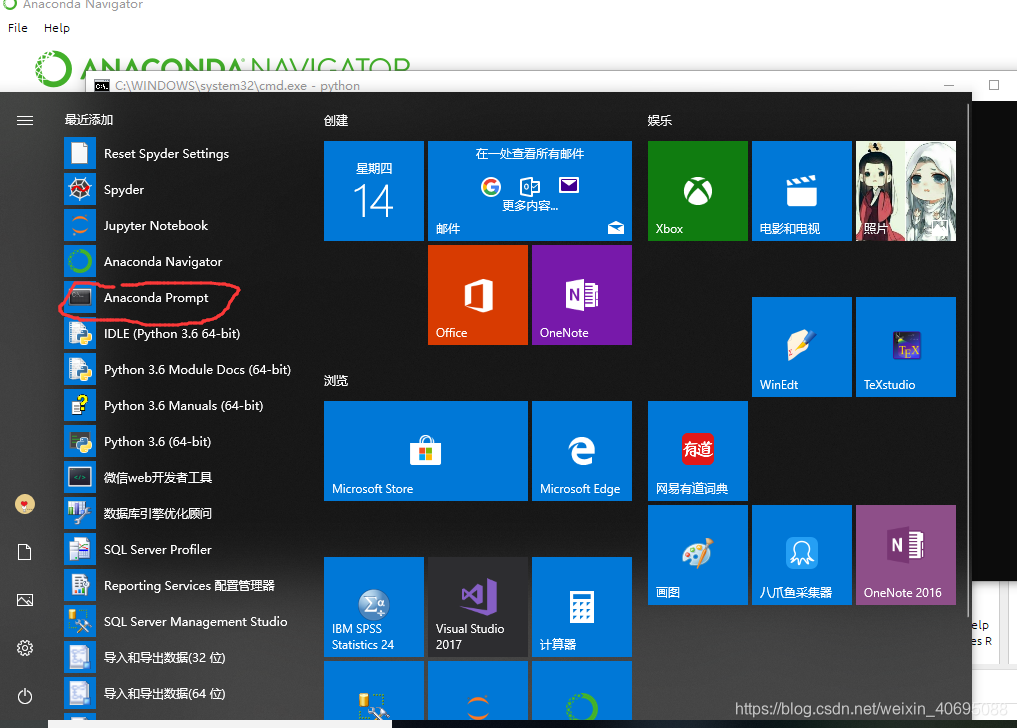
Task: Open Help menu in Anaconda Navigator
Action: point(56,28)
